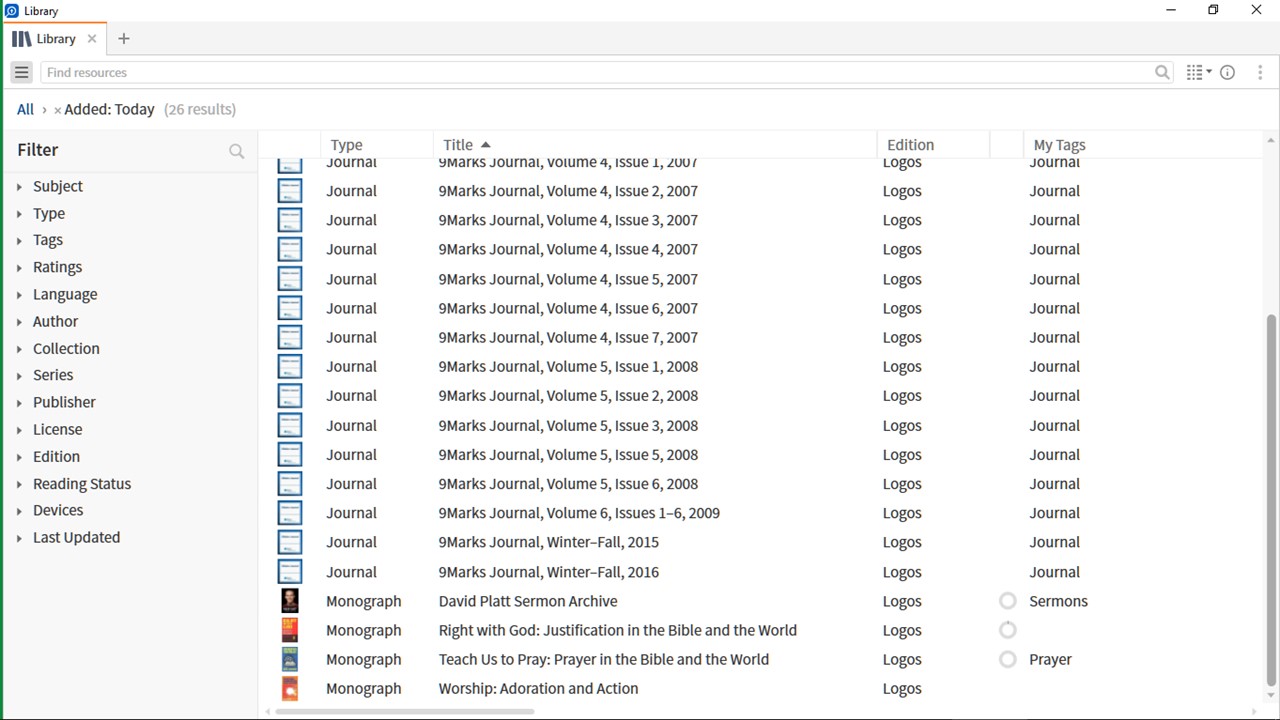Show the resource information panel
Viewport: 1280px width, 720px height.
tap(1228, 72)
